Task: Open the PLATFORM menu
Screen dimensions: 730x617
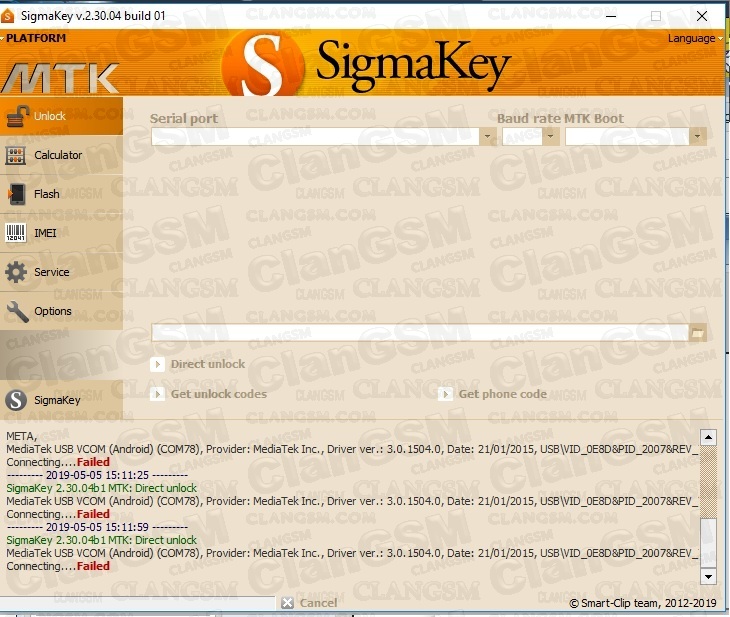Action: pyautogui.click(x=34, y=38)
